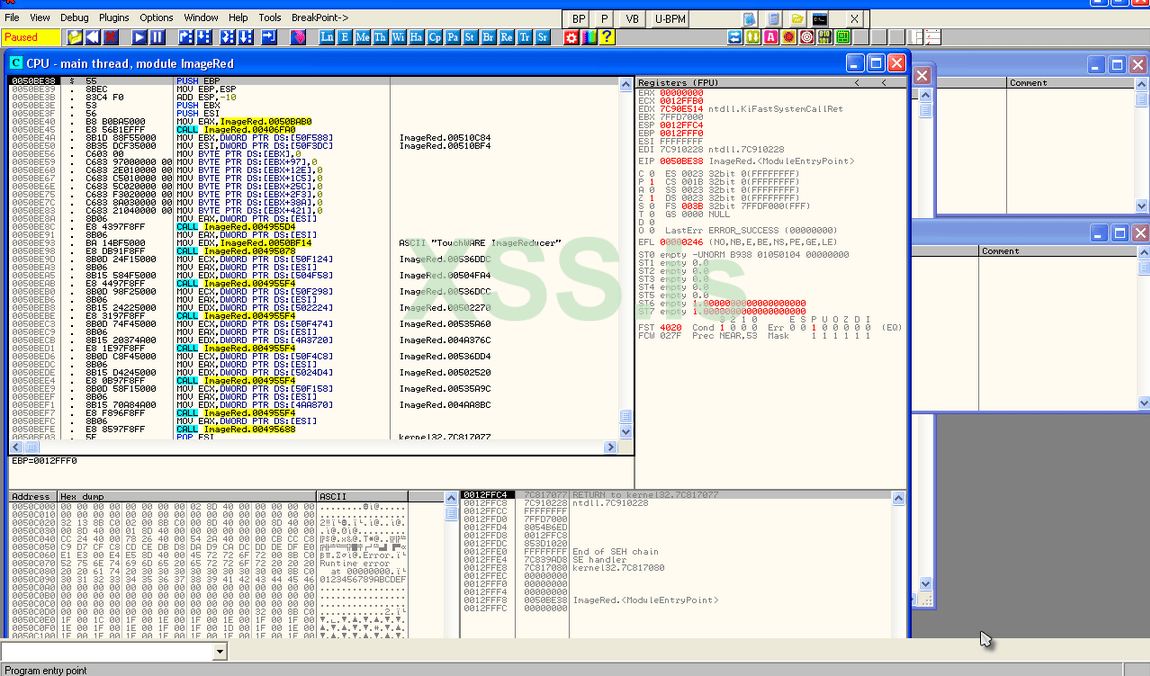Image resolution: width=1150 pixels, height=676 pixels.
Task: Open the Log window (Ln icon)
Action: (x=327, y=37)
